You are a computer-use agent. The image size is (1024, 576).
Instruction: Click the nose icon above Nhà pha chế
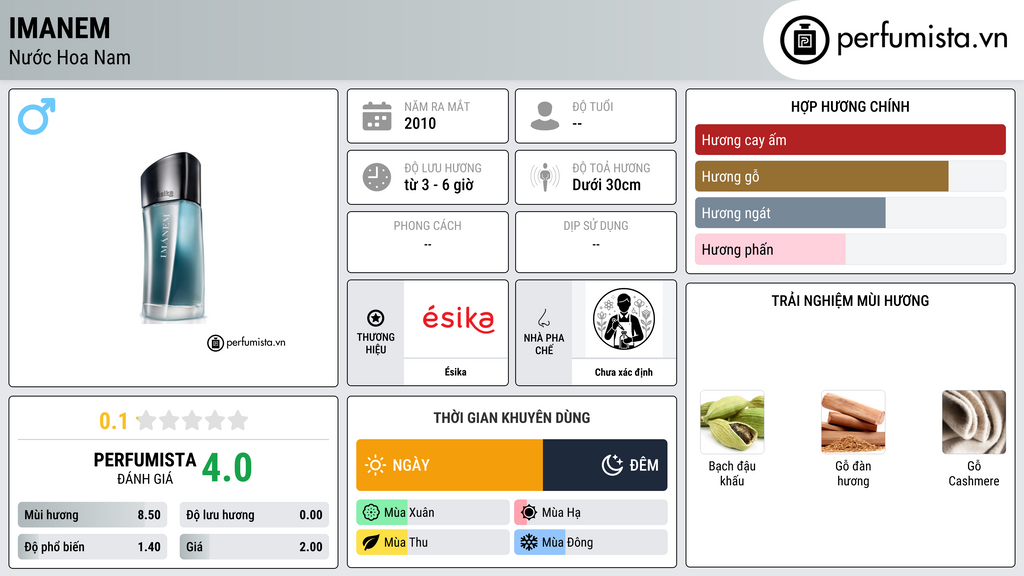pos(543,318)
